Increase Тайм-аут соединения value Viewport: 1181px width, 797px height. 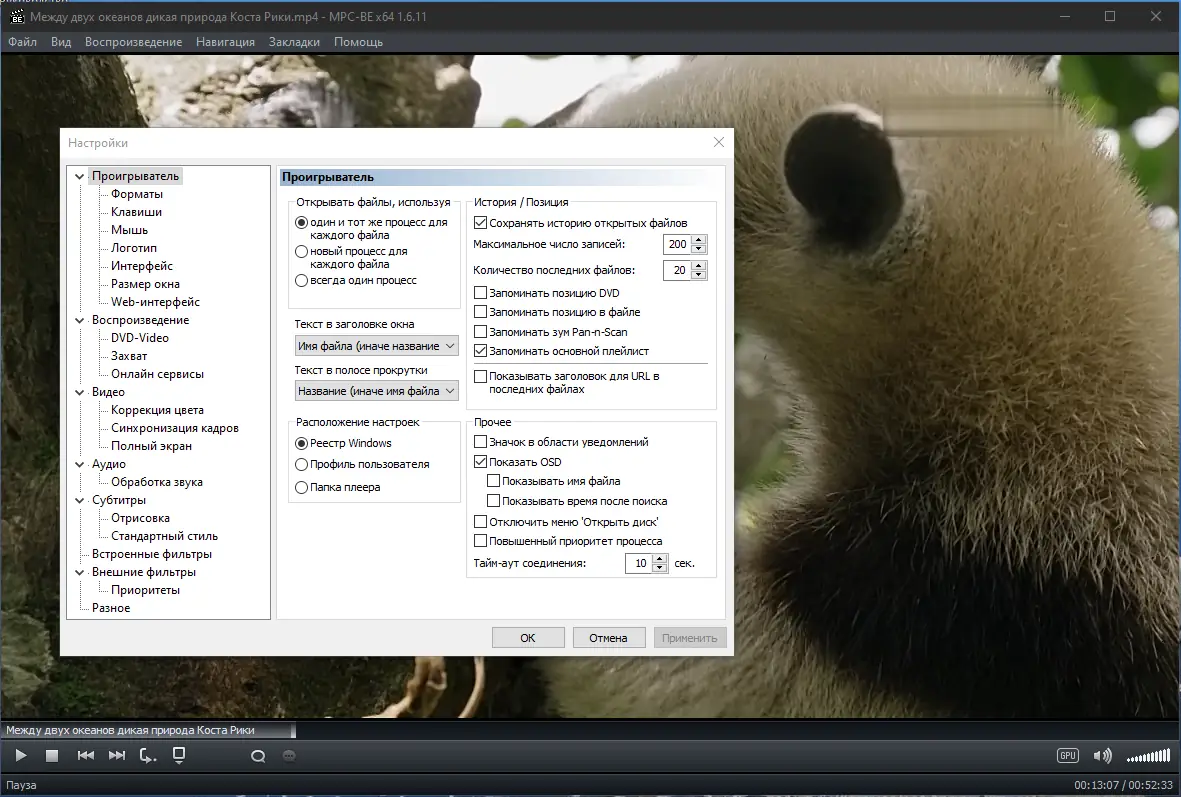pyautogui.click(x=661, y=559)
